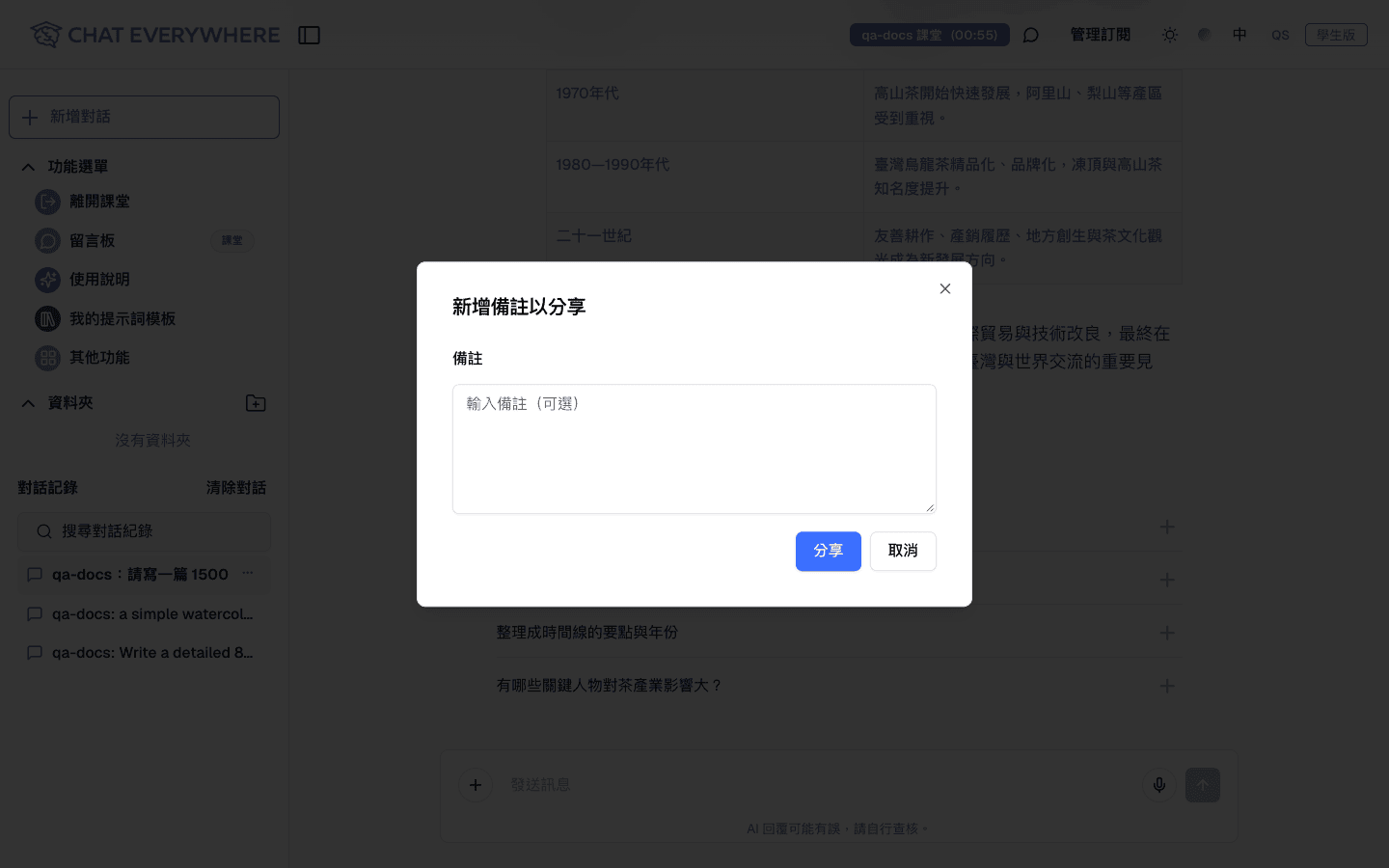The width and height of the screenshot is (1389, 868).
Task: Start a new chat with 新增對話
Action: tap(145, 117)
